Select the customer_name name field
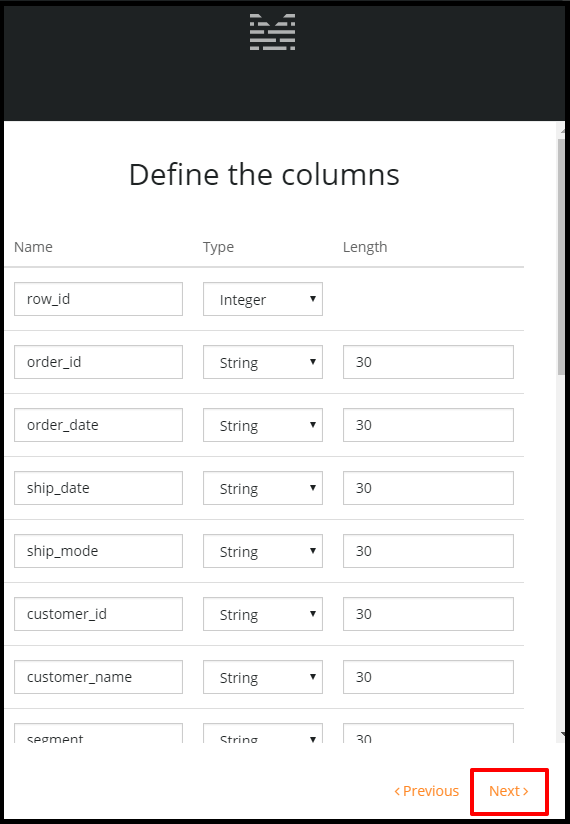This screenshot has height=824, width=570. (x=98, y=677)
